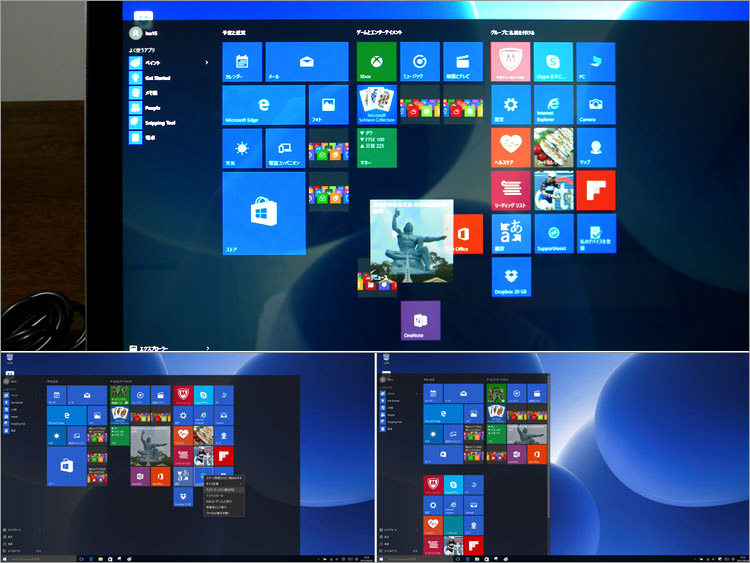750x563 pixels.
Task: Open the メール tile in the top photo
Action: point(307,62)
